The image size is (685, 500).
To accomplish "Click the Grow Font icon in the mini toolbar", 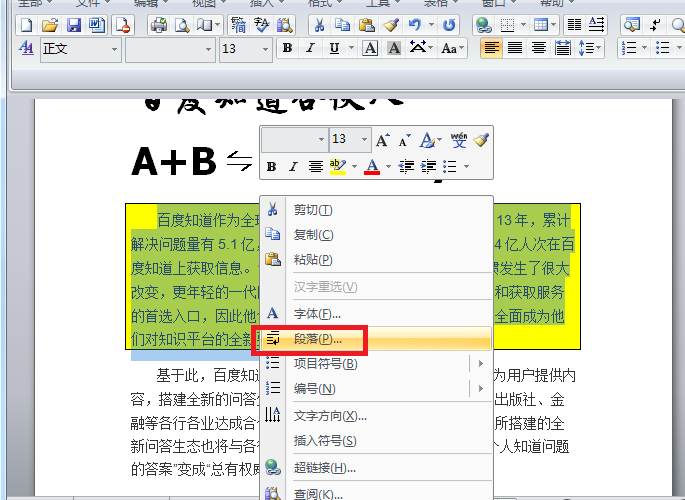I will (383, 140).
